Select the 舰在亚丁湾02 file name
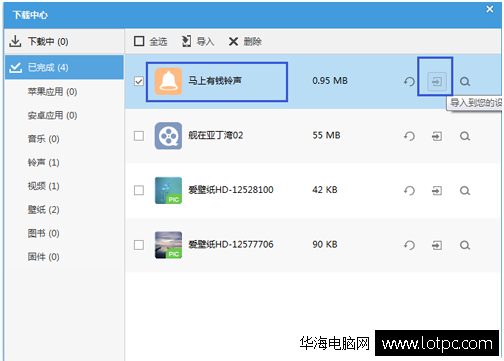 [x=216, y=135]
